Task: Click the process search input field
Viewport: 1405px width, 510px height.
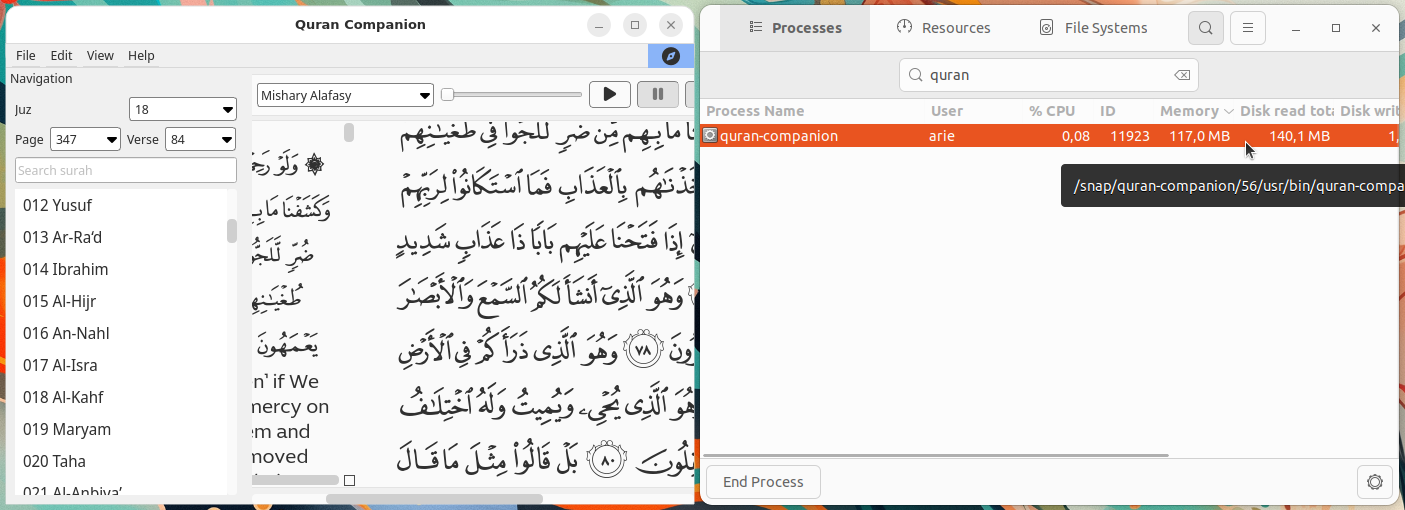Action: [1049, 75]
